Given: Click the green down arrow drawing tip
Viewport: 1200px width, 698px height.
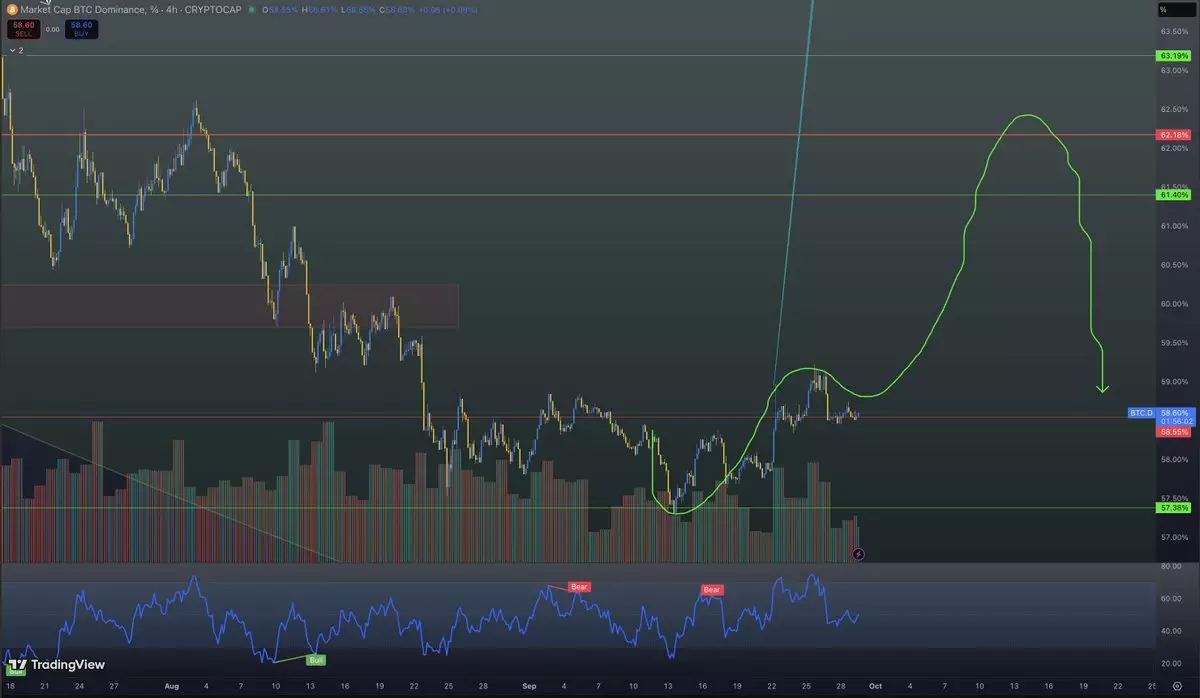Looking at the screenshot, I should [x=1103, y=389].
